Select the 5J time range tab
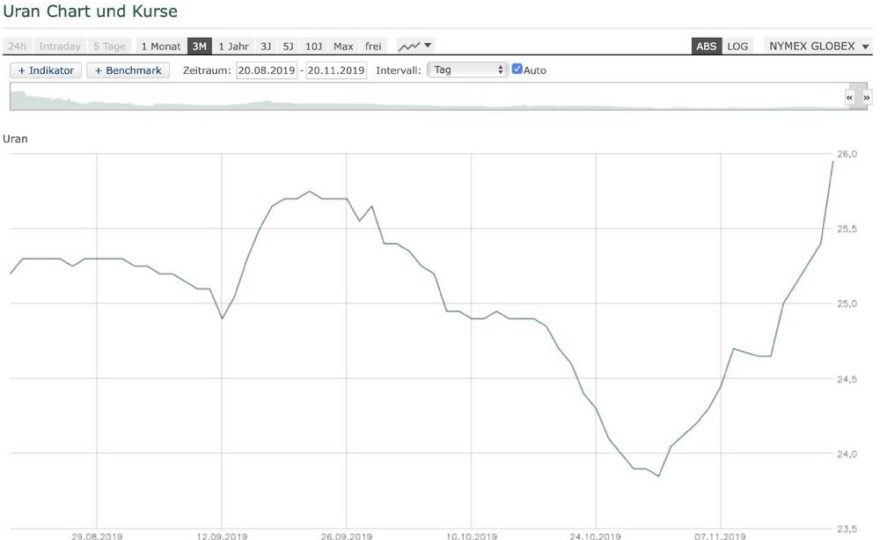880x540 pixels. [x=288, y=46]
